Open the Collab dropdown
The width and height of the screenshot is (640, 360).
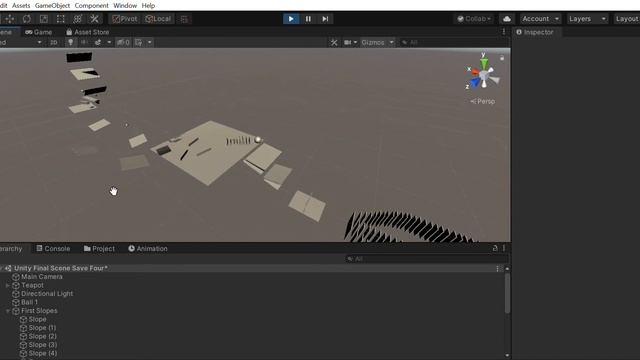click(474, 19)
